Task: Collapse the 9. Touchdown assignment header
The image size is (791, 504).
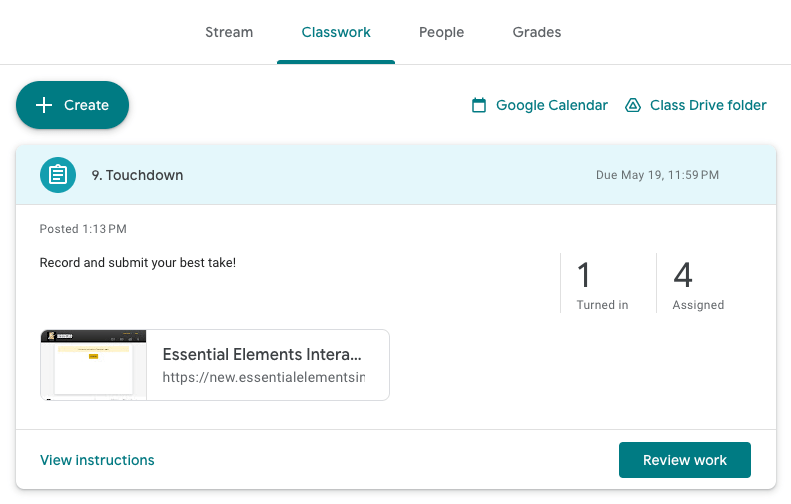Action: (396, 175)
